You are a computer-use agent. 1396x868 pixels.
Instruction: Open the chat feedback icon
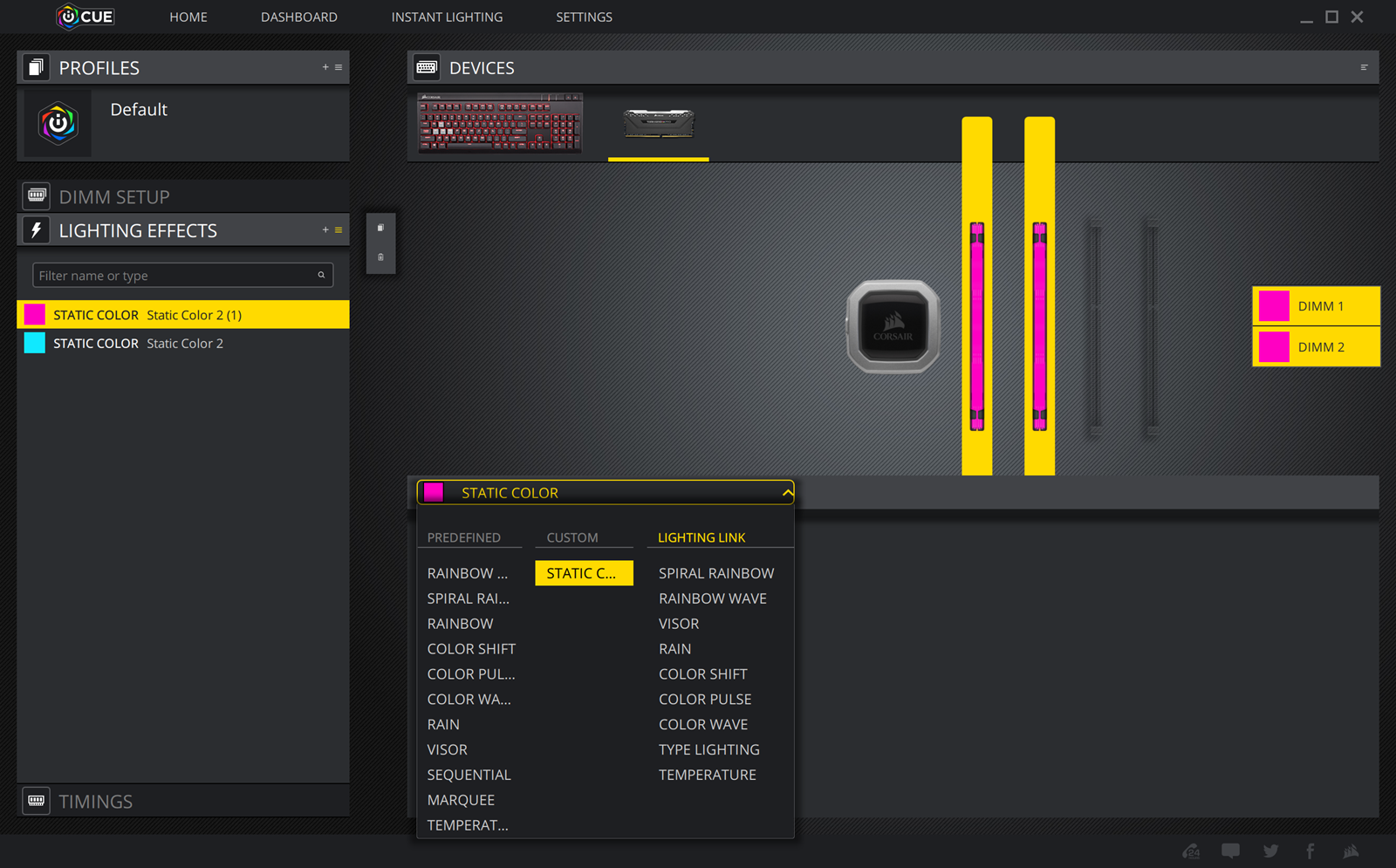point(1230,851)
